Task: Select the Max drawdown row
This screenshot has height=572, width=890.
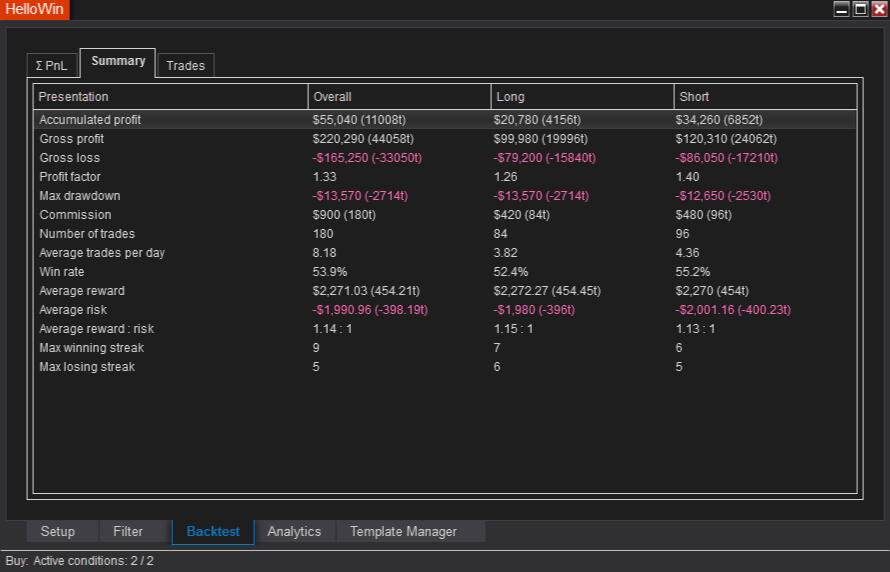Action: coord(80,196)
